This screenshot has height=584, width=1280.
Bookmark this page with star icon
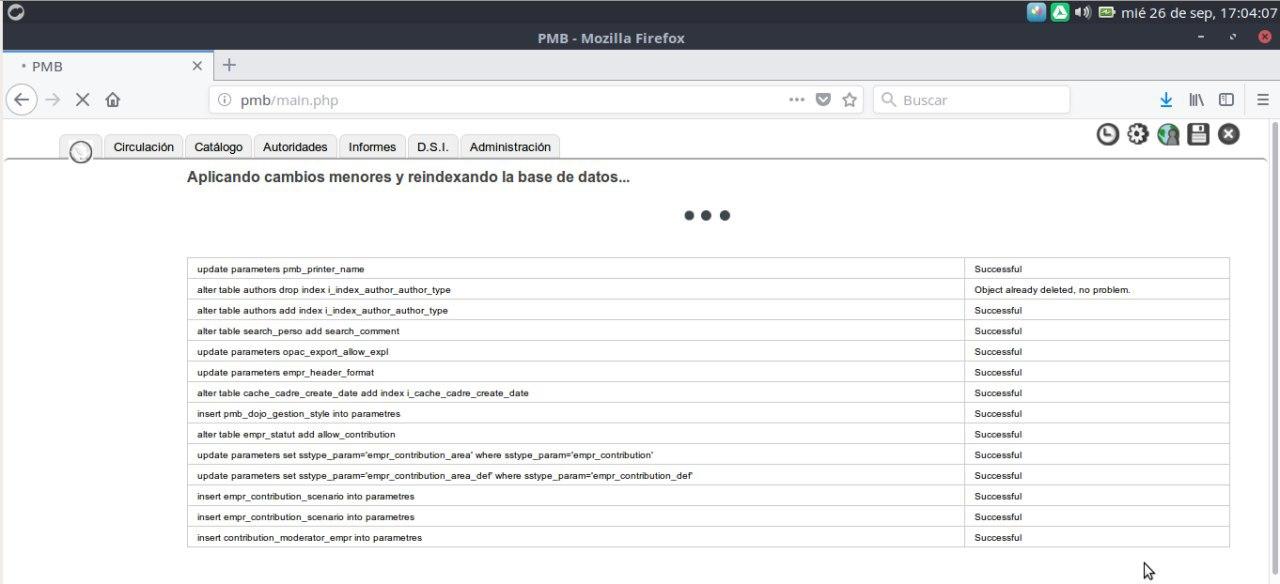850,100
